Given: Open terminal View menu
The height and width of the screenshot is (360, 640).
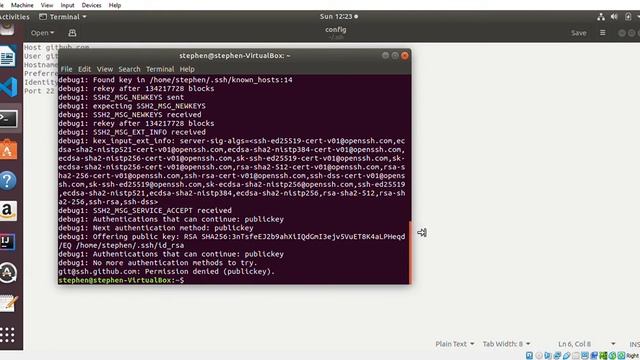Looking at the screenshot, I should tap(104, 69).
